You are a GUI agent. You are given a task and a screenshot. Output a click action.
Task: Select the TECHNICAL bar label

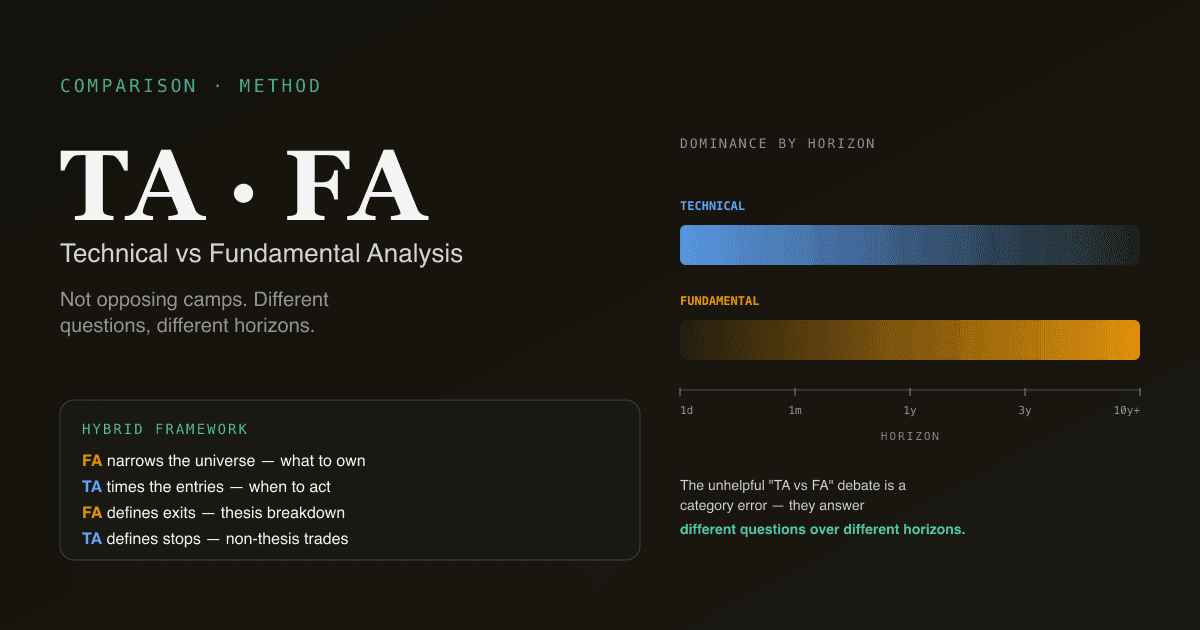(x=712, y=206)
